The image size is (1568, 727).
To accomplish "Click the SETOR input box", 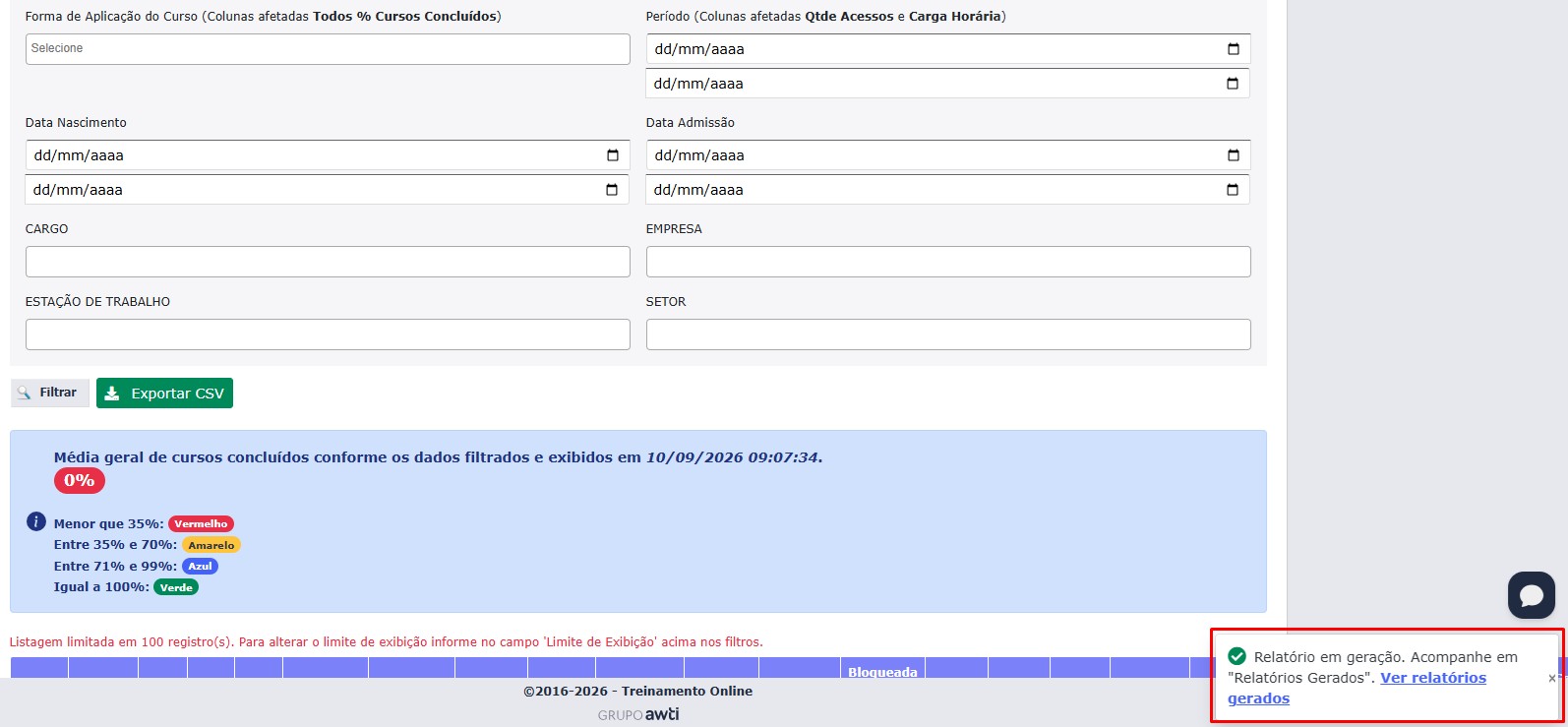I will point(948,334).
